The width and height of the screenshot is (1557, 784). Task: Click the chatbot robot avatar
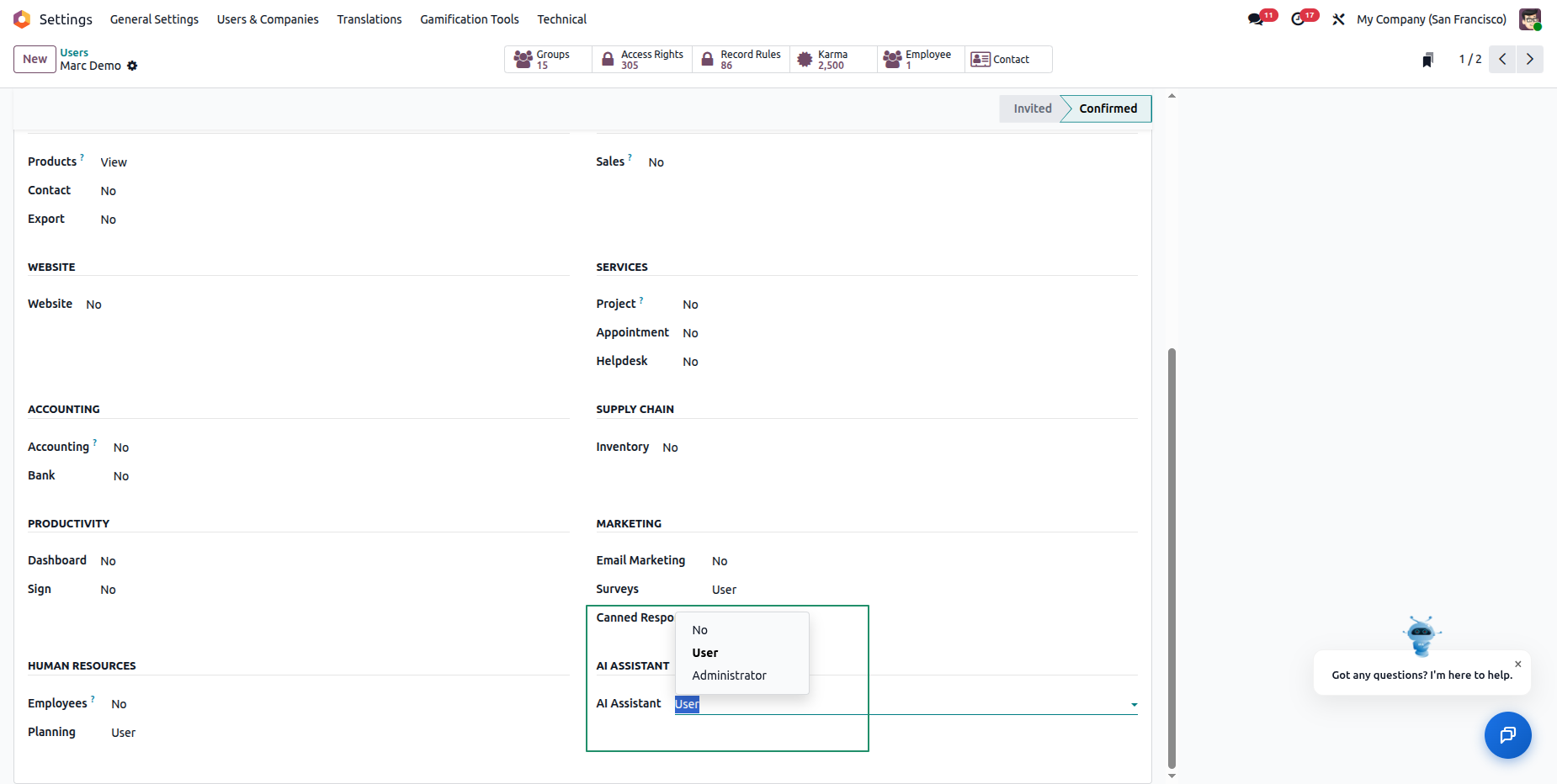click(x=1421, y=635)
